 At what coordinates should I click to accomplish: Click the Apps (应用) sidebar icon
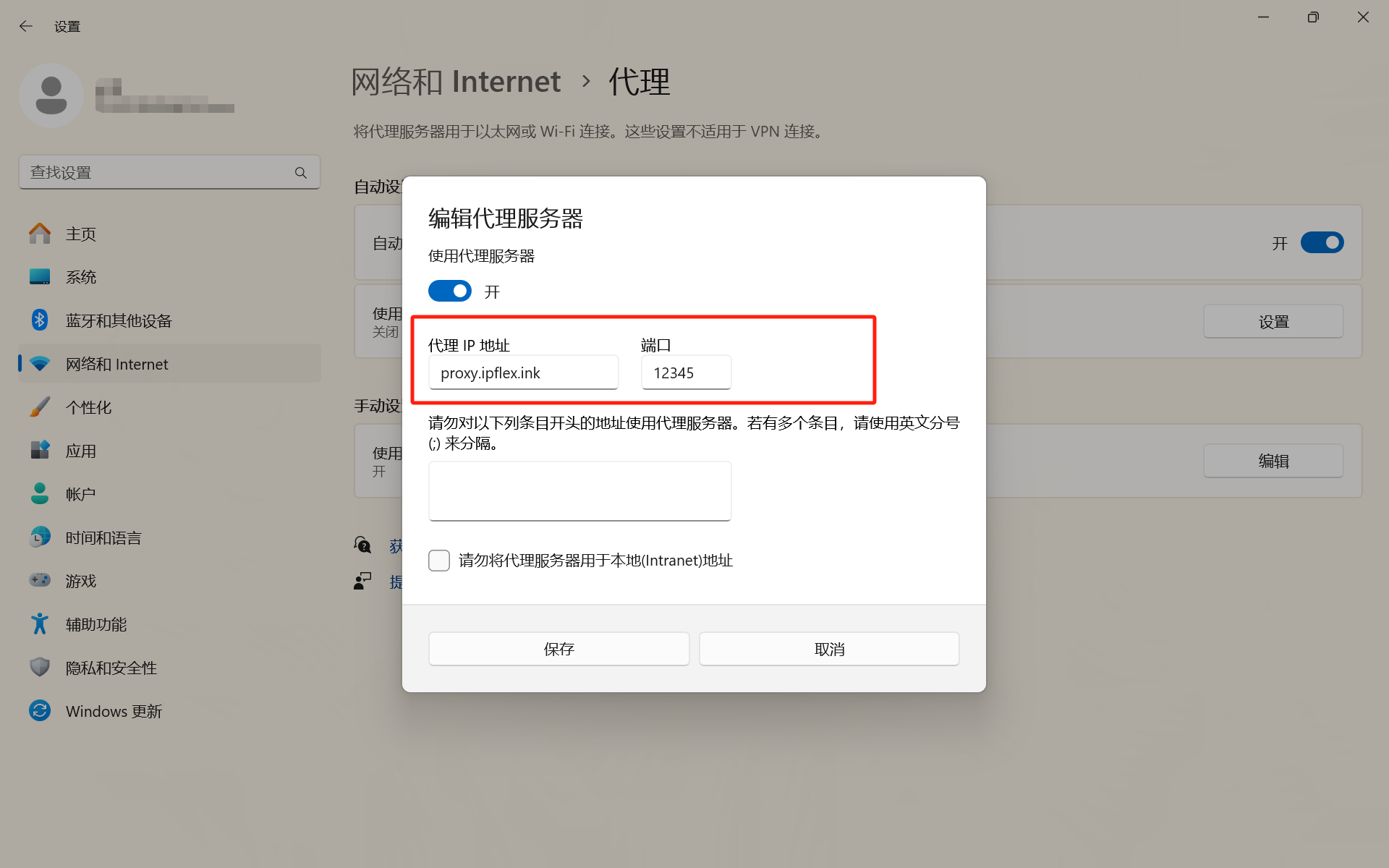tap(40, 451)
